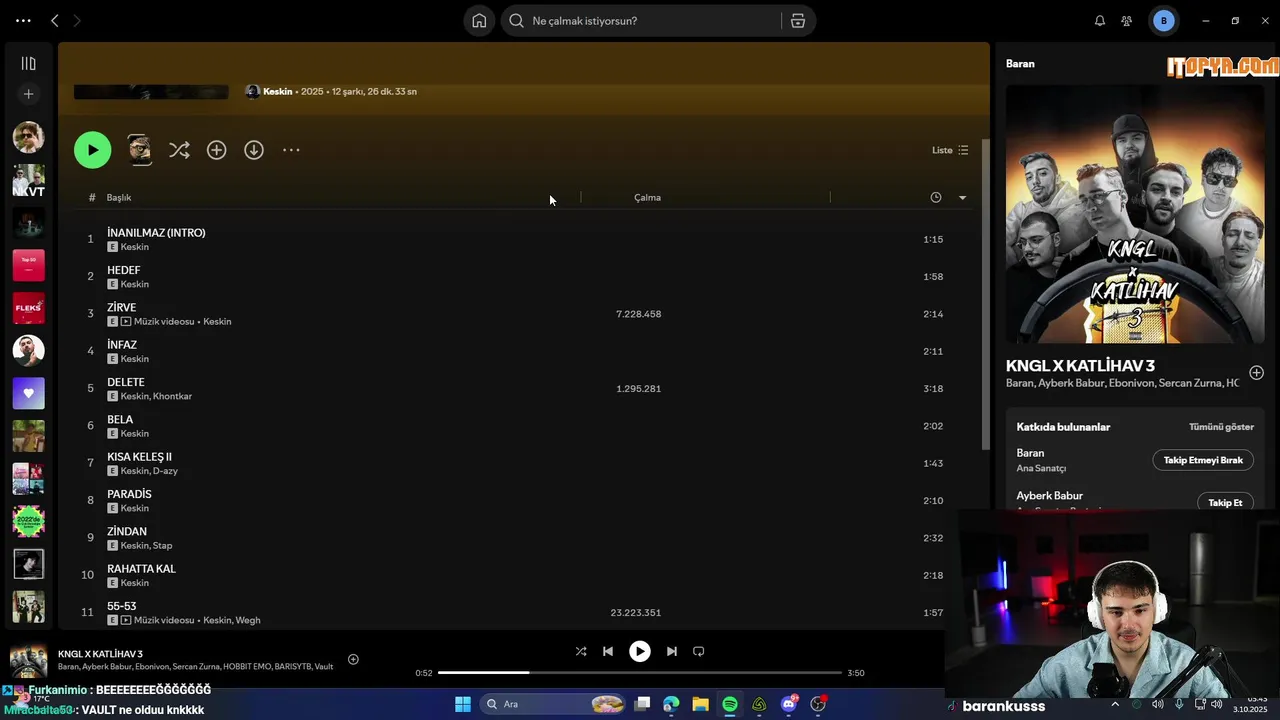
Task: Sort by duration clock icon
Action: tap(936, 197)
